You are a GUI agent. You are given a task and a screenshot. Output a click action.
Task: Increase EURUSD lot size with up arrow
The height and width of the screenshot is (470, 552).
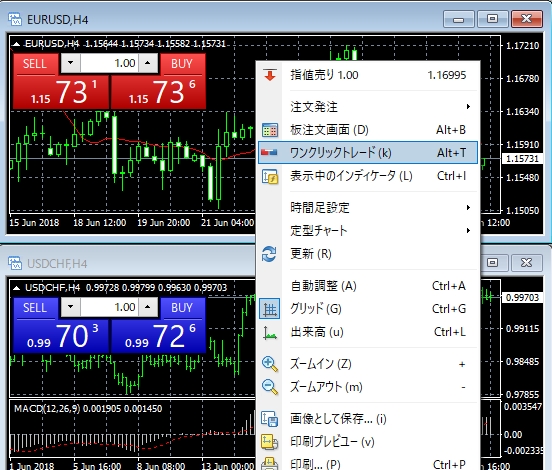(x=148, y=63)
